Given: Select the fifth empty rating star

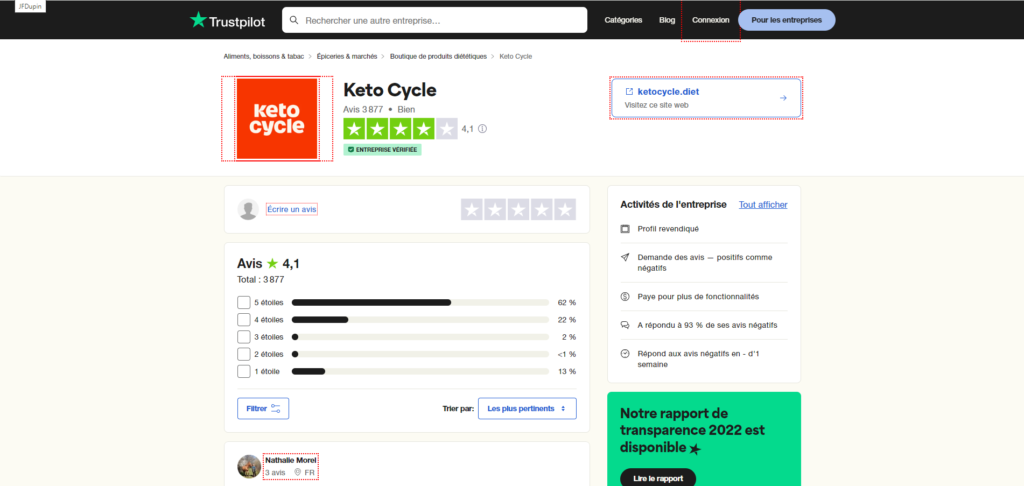Looking at the screenshot, I should point(565,209).
